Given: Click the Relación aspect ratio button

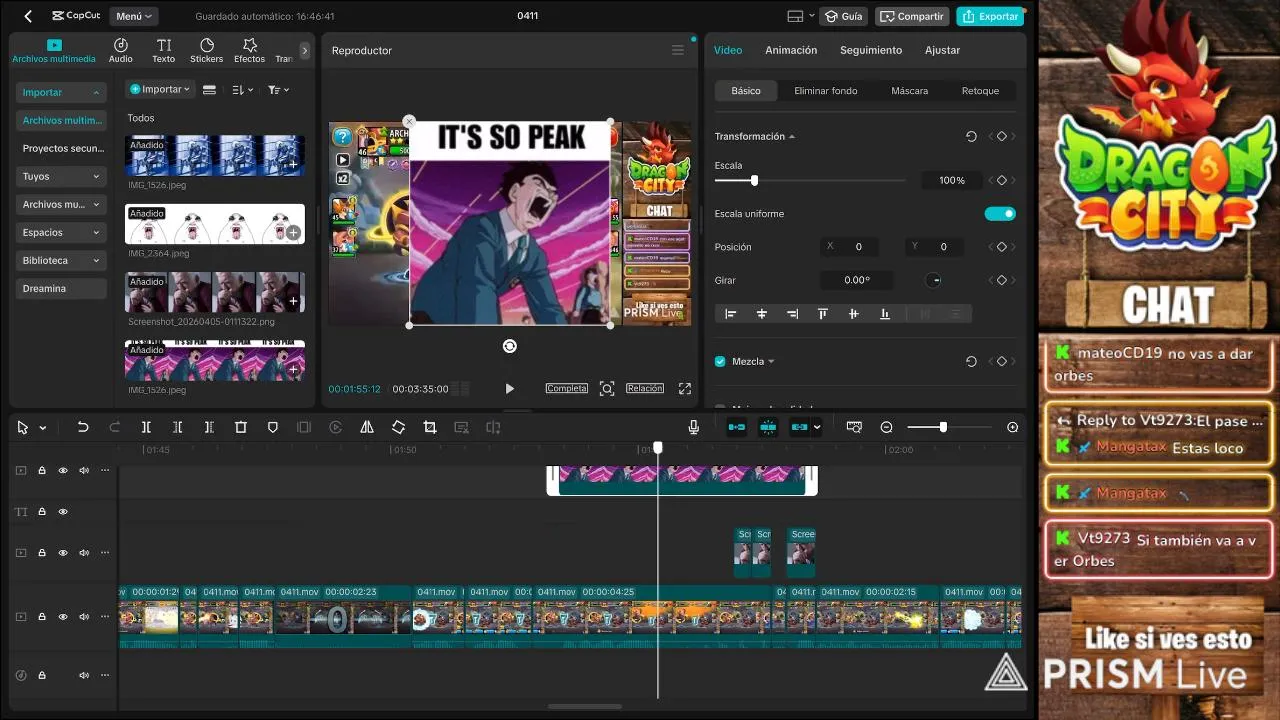Looking at the screenshot, I should pos(645,388).
